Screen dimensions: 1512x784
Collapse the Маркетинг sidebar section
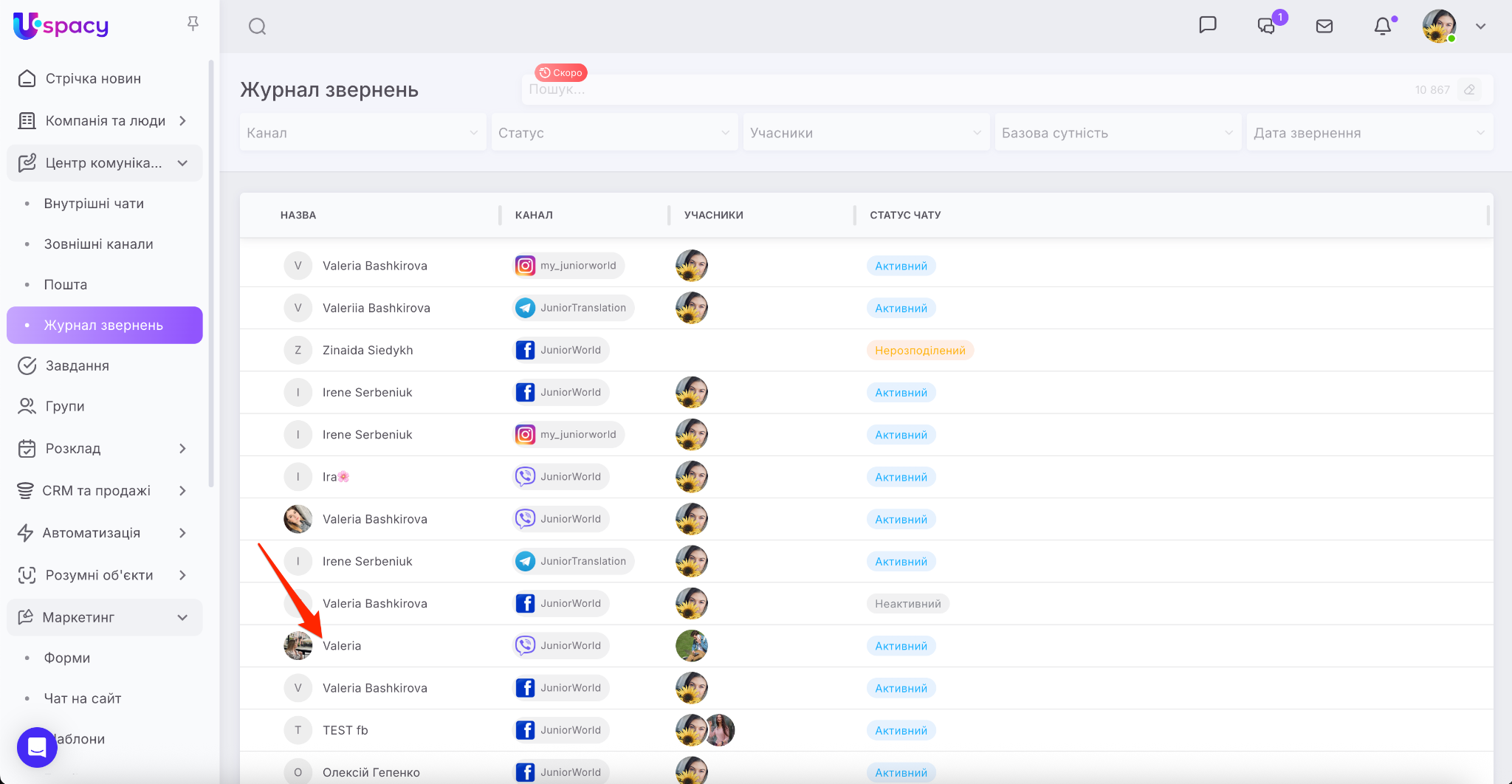182,617
